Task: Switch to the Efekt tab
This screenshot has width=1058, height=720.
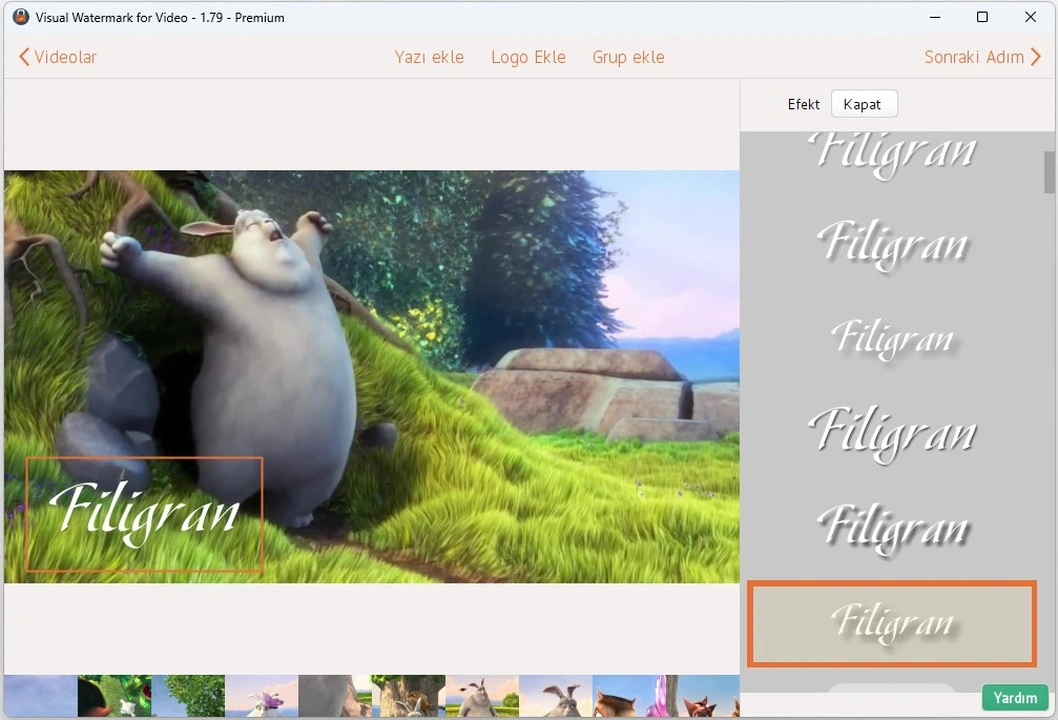Action: [803, 103]
